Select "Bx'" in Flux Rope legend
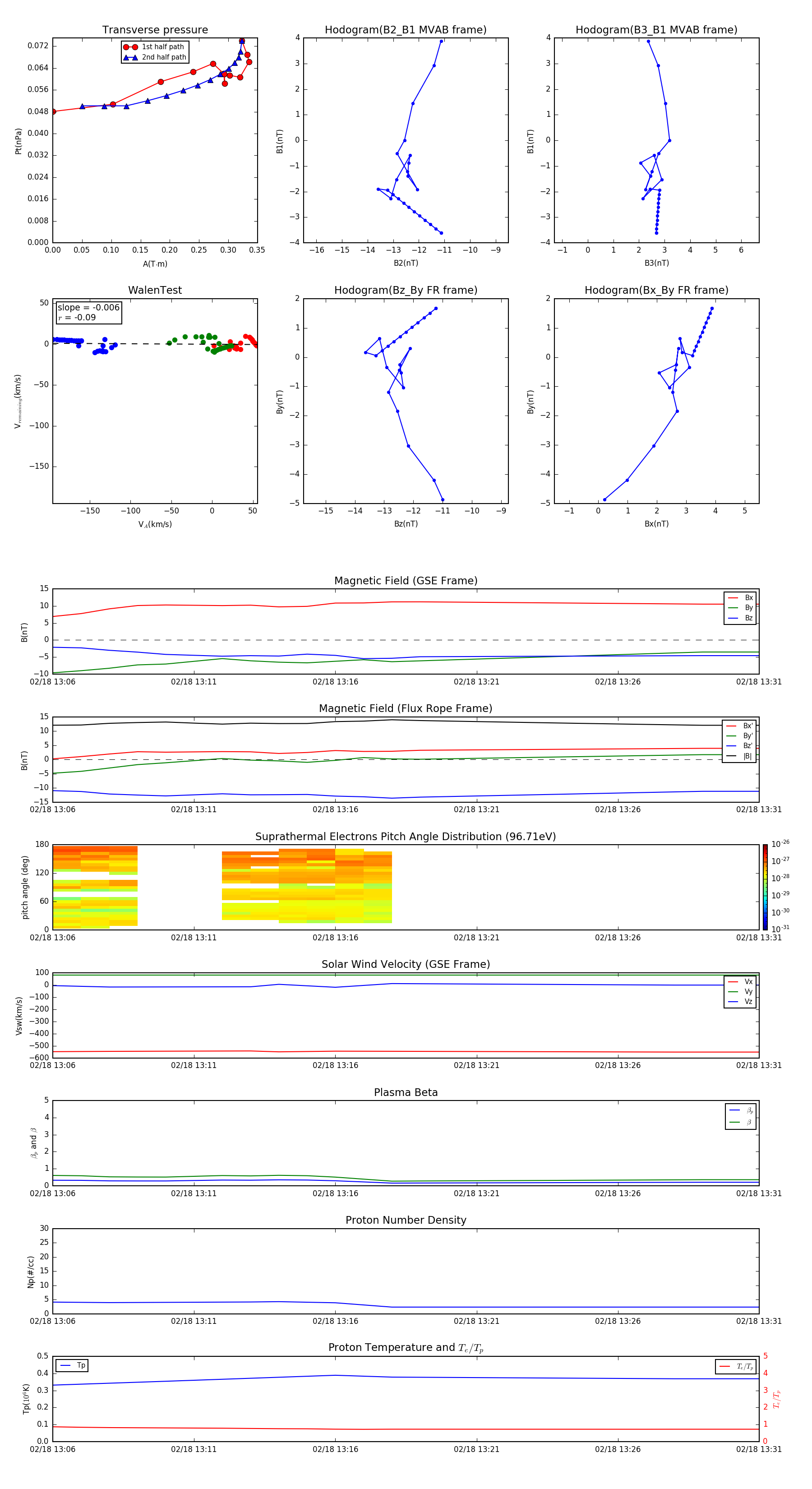The image size is (812, 1489). click(x=739, y=726)
